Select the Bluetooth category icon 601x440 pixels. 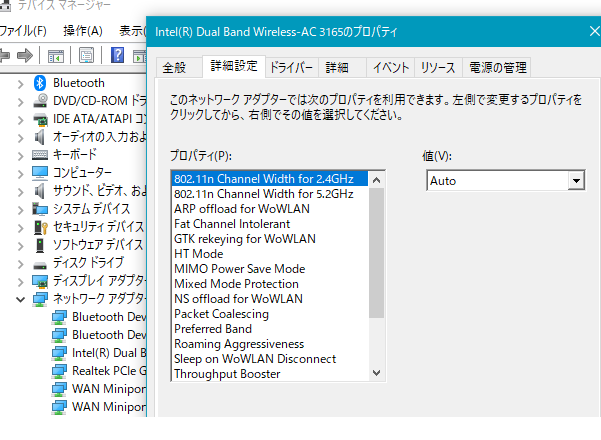pyautogui.click(x=40, y=83)
